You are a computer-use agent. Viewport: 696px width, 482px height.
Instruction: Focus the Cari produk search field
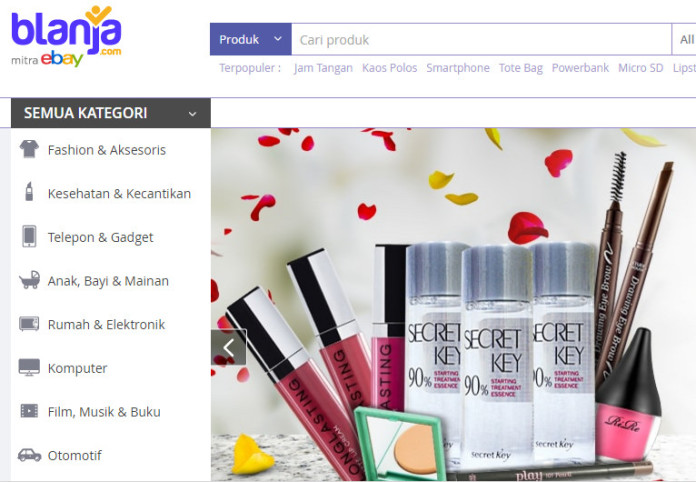pos(481,40)
